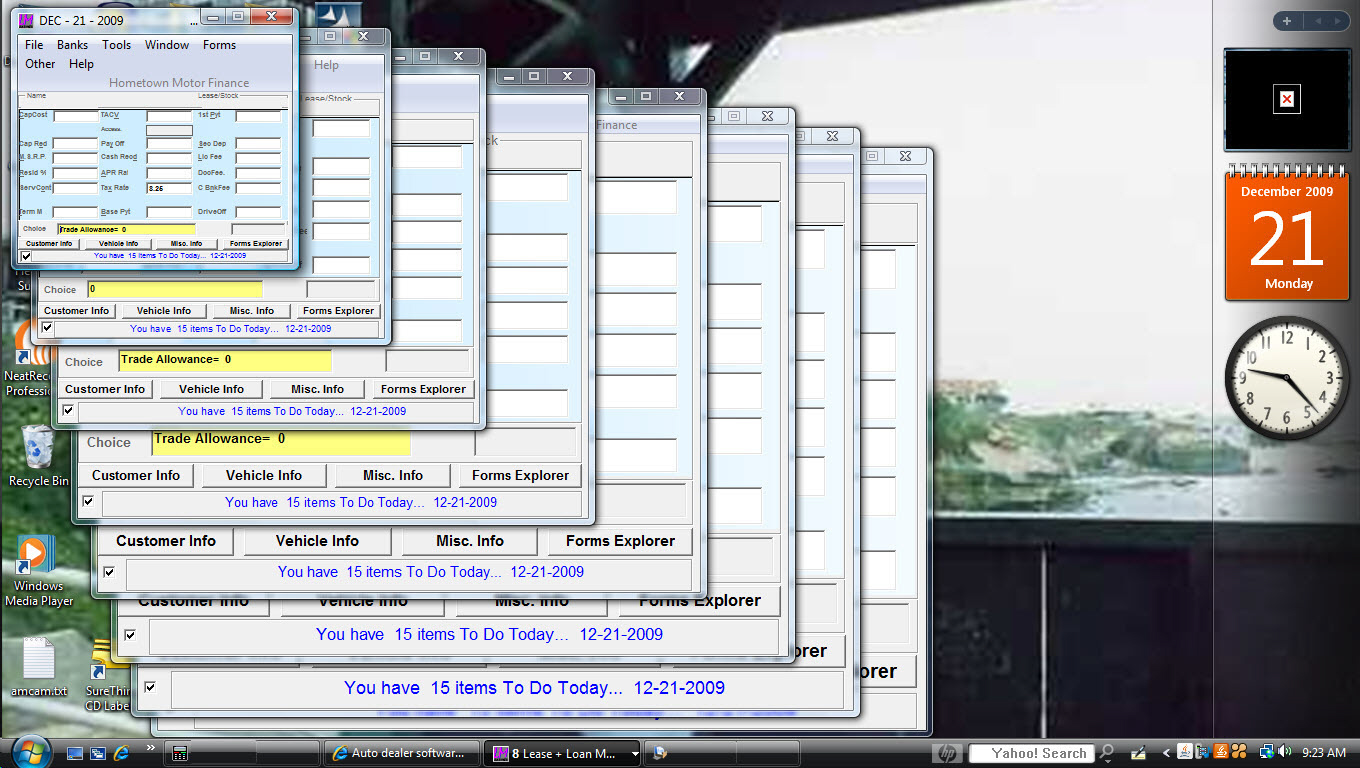Expand the '8 Lease + Loan' taskbar group arrow
This screenshot has height=768, width=1360.
pos(634,754)
